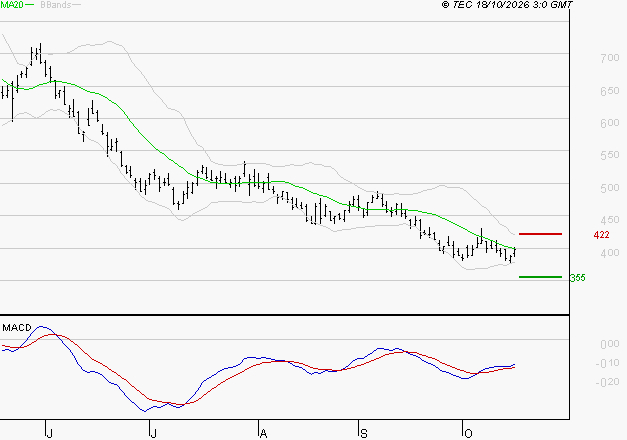Viewport: 627px width, 440px height.
Task: Click the 450 price axis label
Action: point(610,220)
